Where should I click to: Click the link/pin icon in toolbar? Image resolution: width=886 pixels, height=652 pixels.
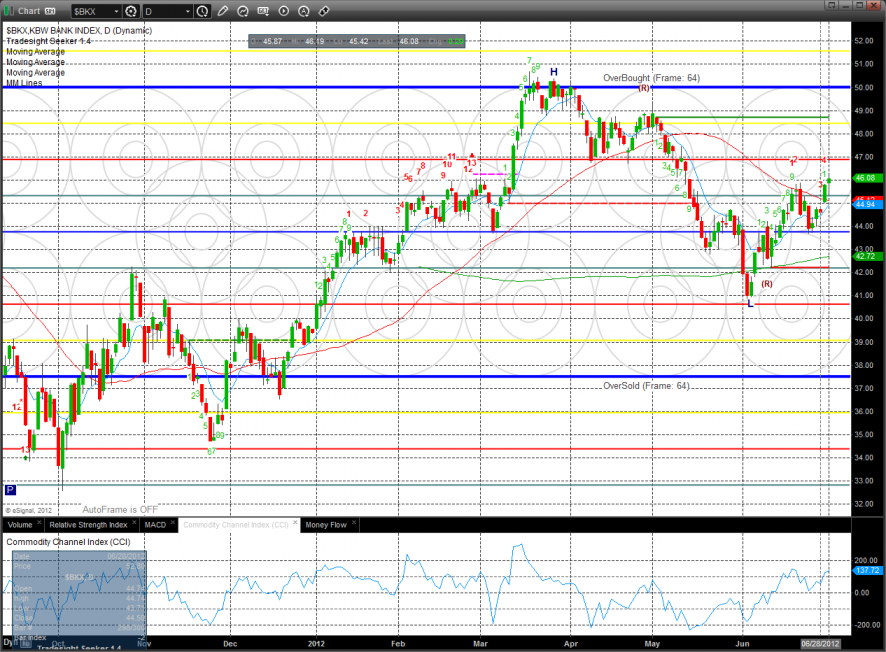click(324, 12)
